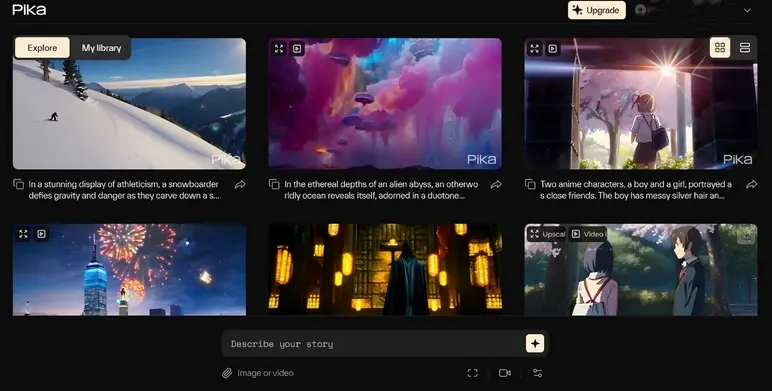Open the camera motion control icon
Screen dimensions: 772x391
point(505,373)
